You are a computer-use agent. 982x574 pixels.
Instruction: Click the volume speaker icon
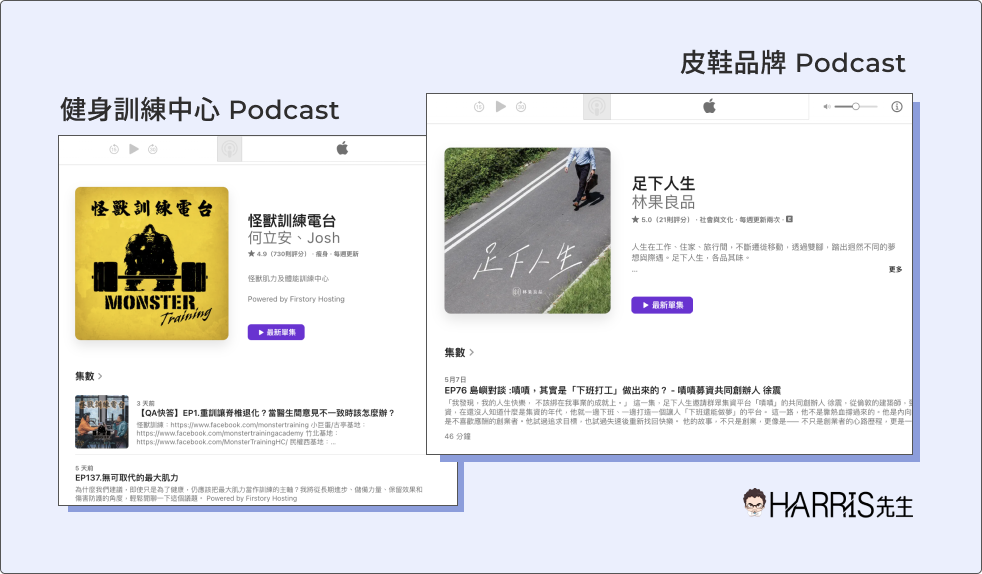[x=827, y=107]
